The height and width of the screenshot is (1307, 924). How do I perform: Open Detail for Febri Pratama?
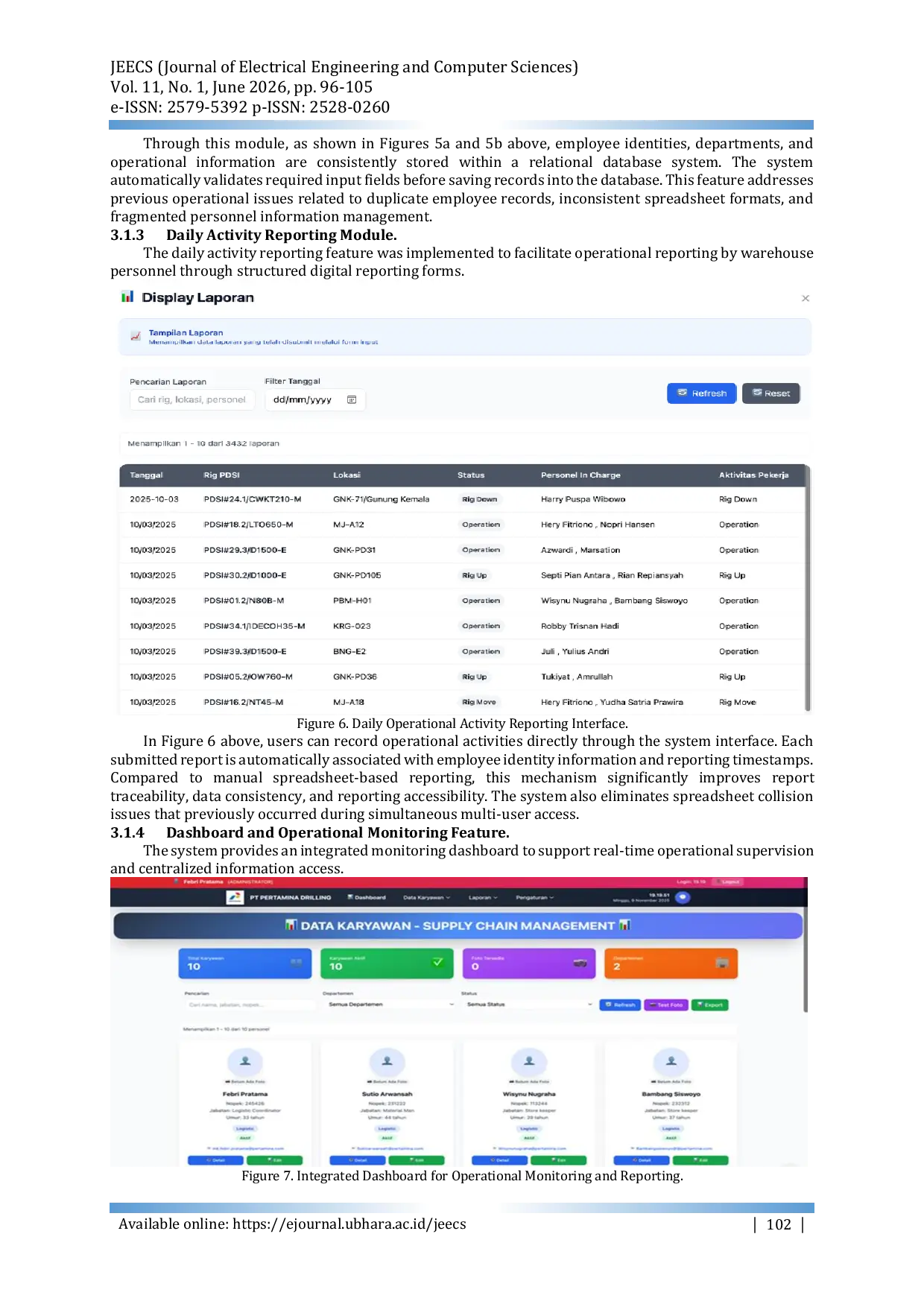click(215, 1160)
